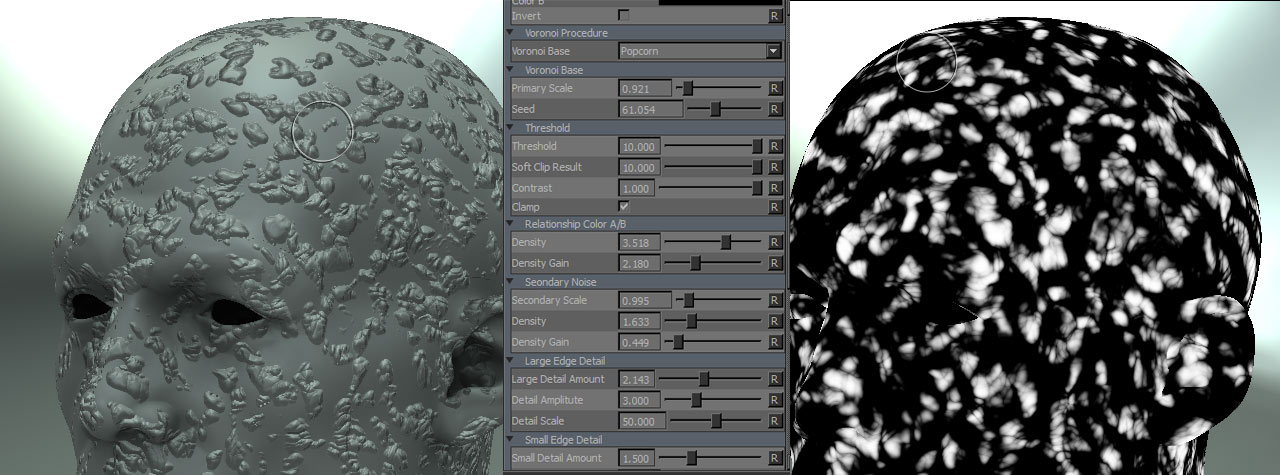Viewport: 1280px width, 475px height.
Task: Click the R button next to Density Gain 2.180
Action: click(774, 263)
